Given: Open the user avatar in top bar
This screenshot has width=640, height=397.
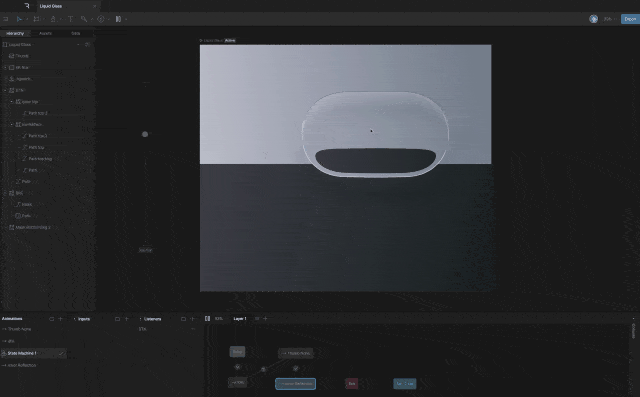Looking at the screenshot, I should click(593, 19).
